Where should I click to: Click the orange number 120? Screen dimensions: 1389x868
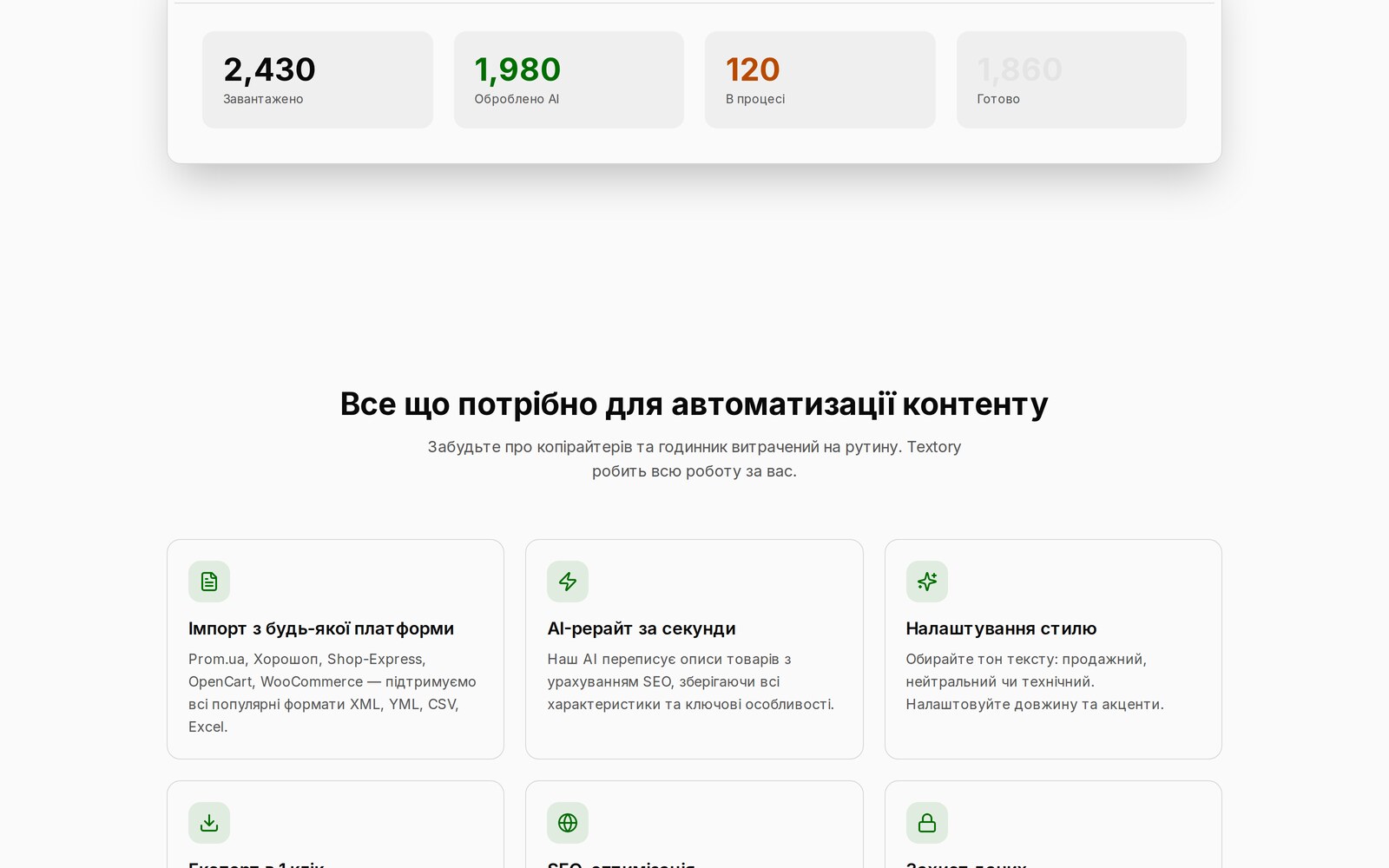coord(753,69)
